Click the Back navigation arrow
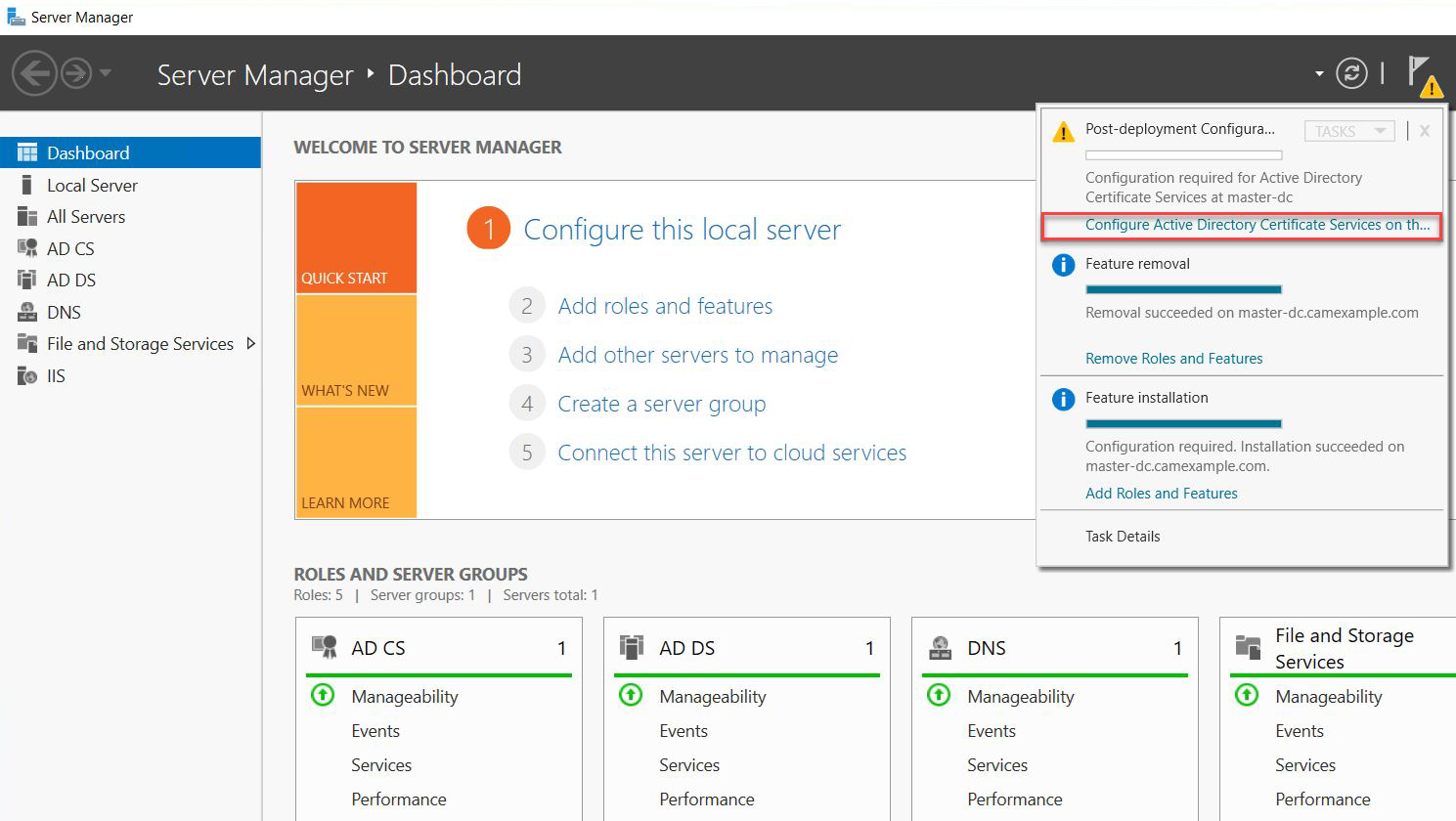Image resolution: width=1456 pixels, height=821 pixels. click(x=34, y=73)
